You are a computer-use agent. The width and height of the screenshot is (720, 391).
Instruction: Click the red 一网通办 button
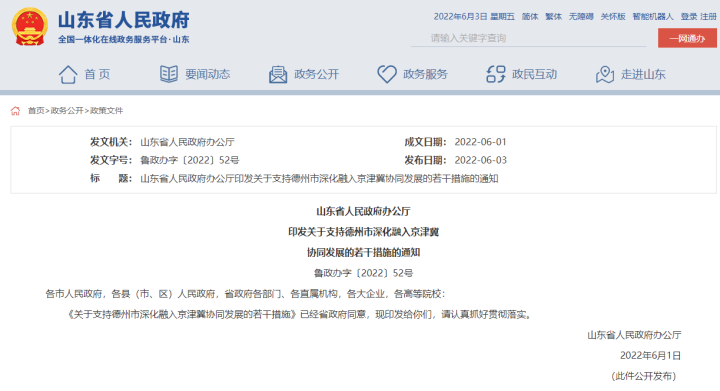(687, 38)
